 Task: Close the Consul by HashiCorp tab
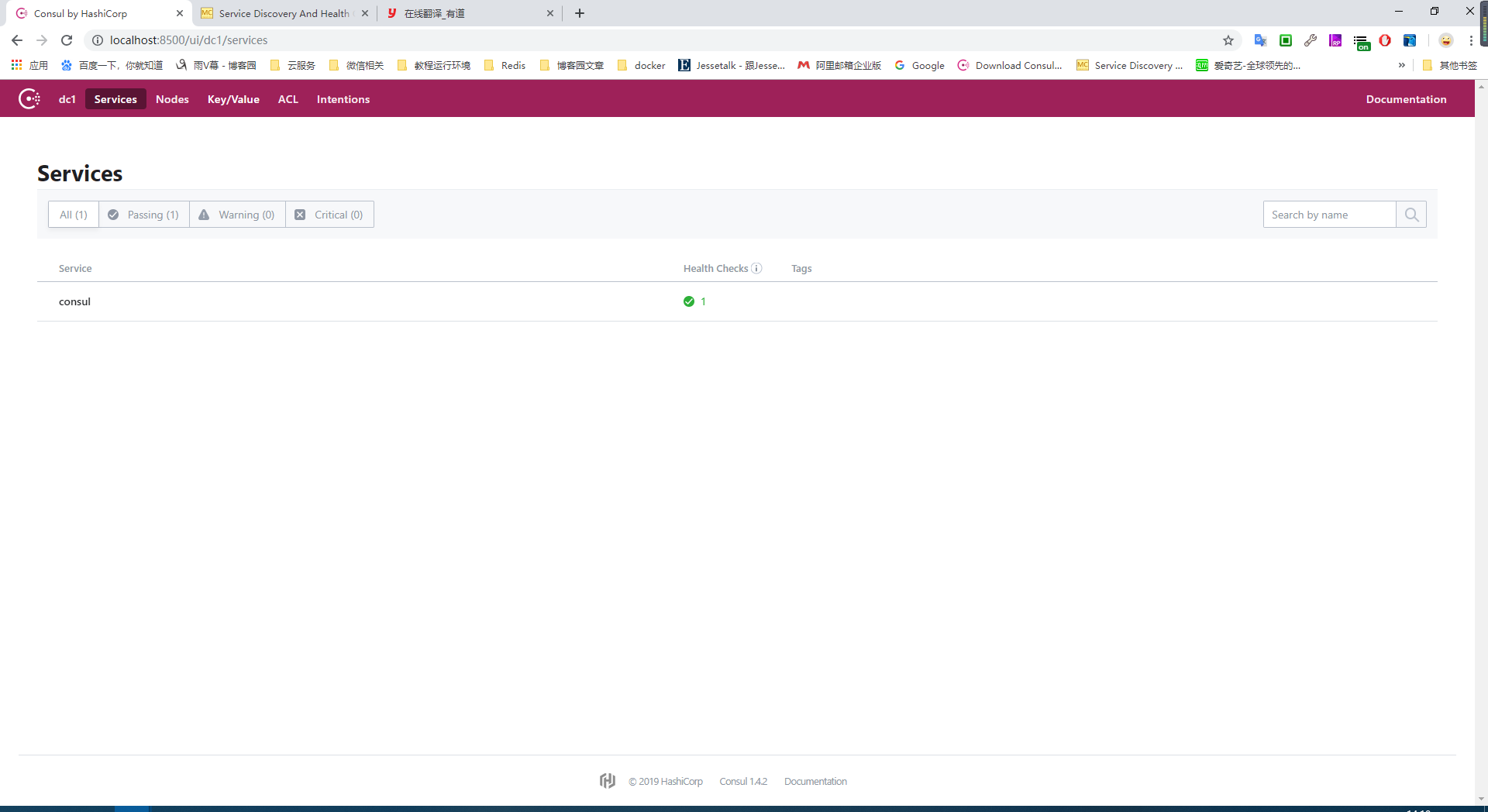click(x=180, y=13)
